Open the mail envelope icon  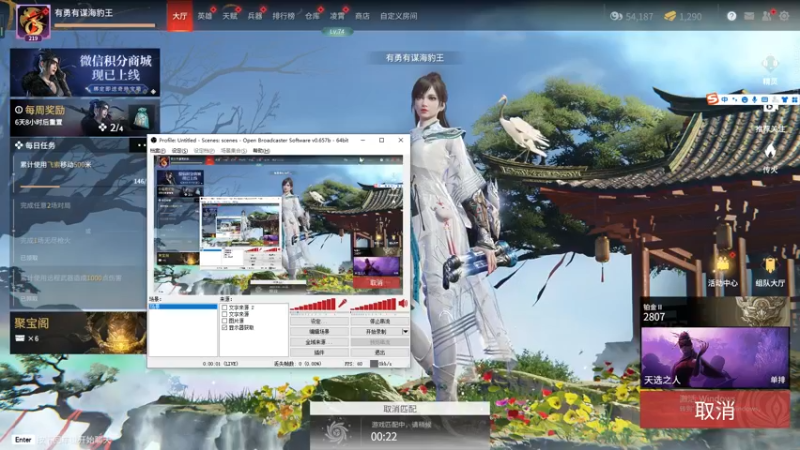point(748,16)
